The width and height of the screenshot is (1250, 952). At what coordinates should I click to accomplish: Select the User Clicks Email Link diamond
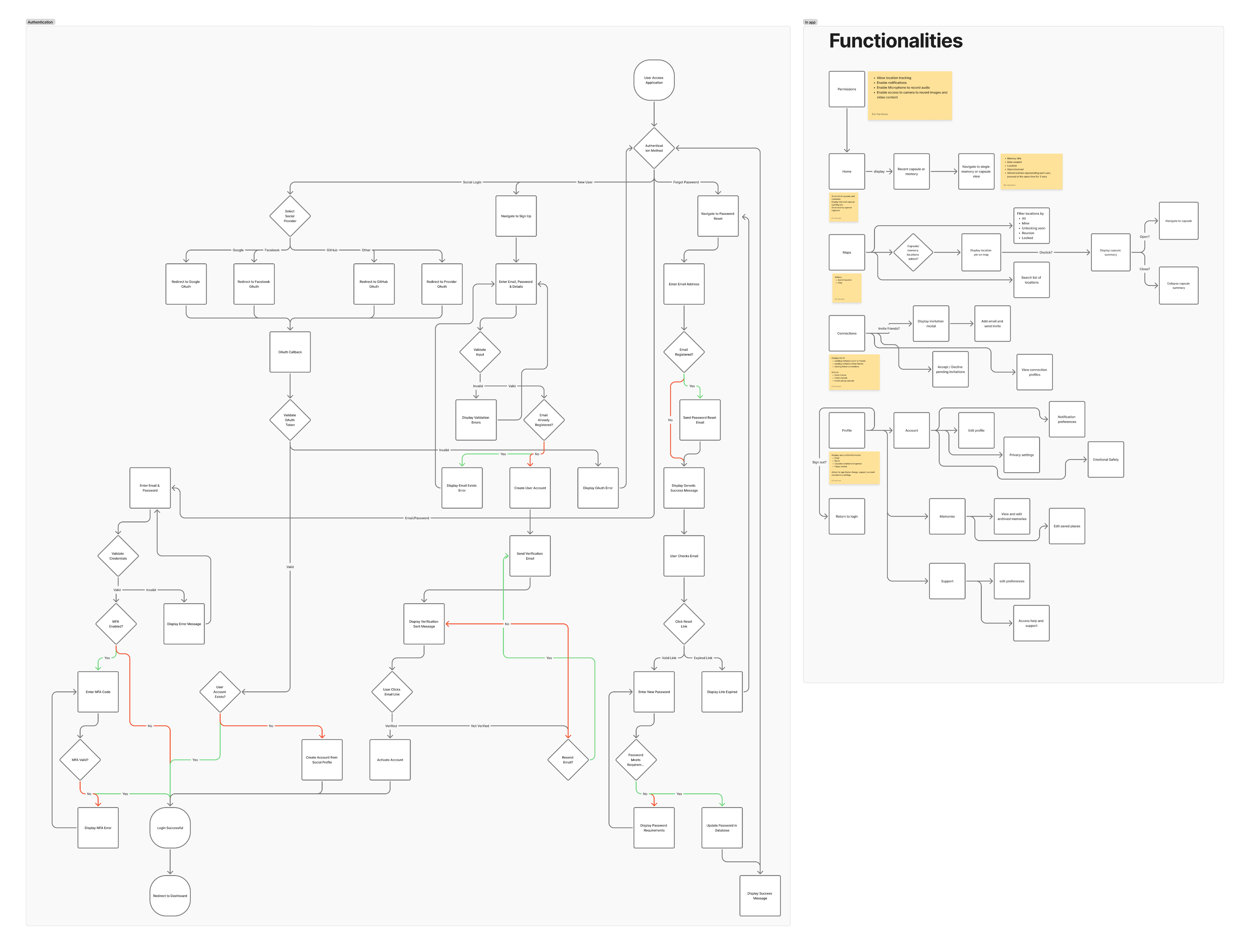pos(392,692)
